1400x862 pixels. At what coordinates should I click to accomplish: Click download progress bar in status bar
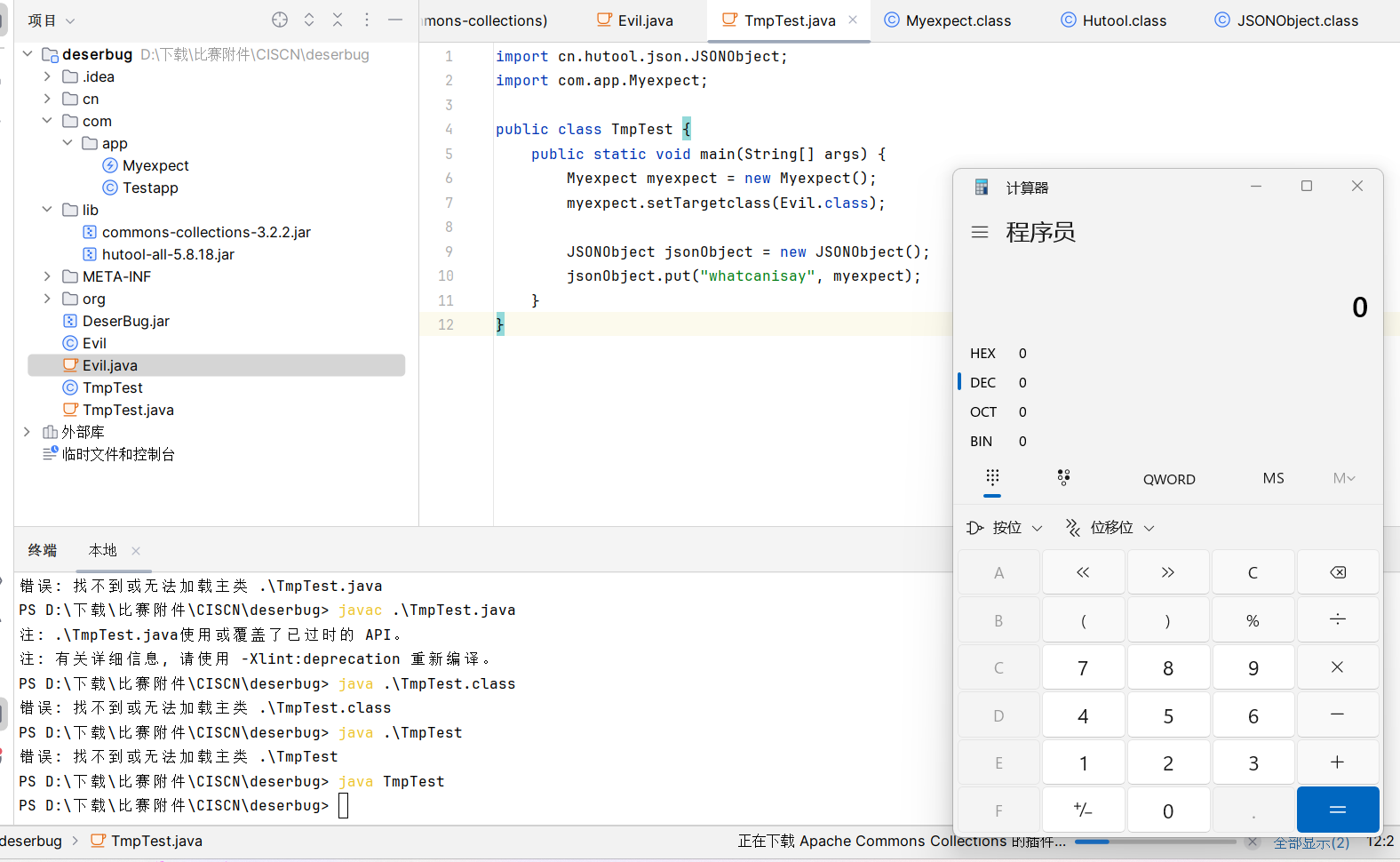[x=1155, y=842]
